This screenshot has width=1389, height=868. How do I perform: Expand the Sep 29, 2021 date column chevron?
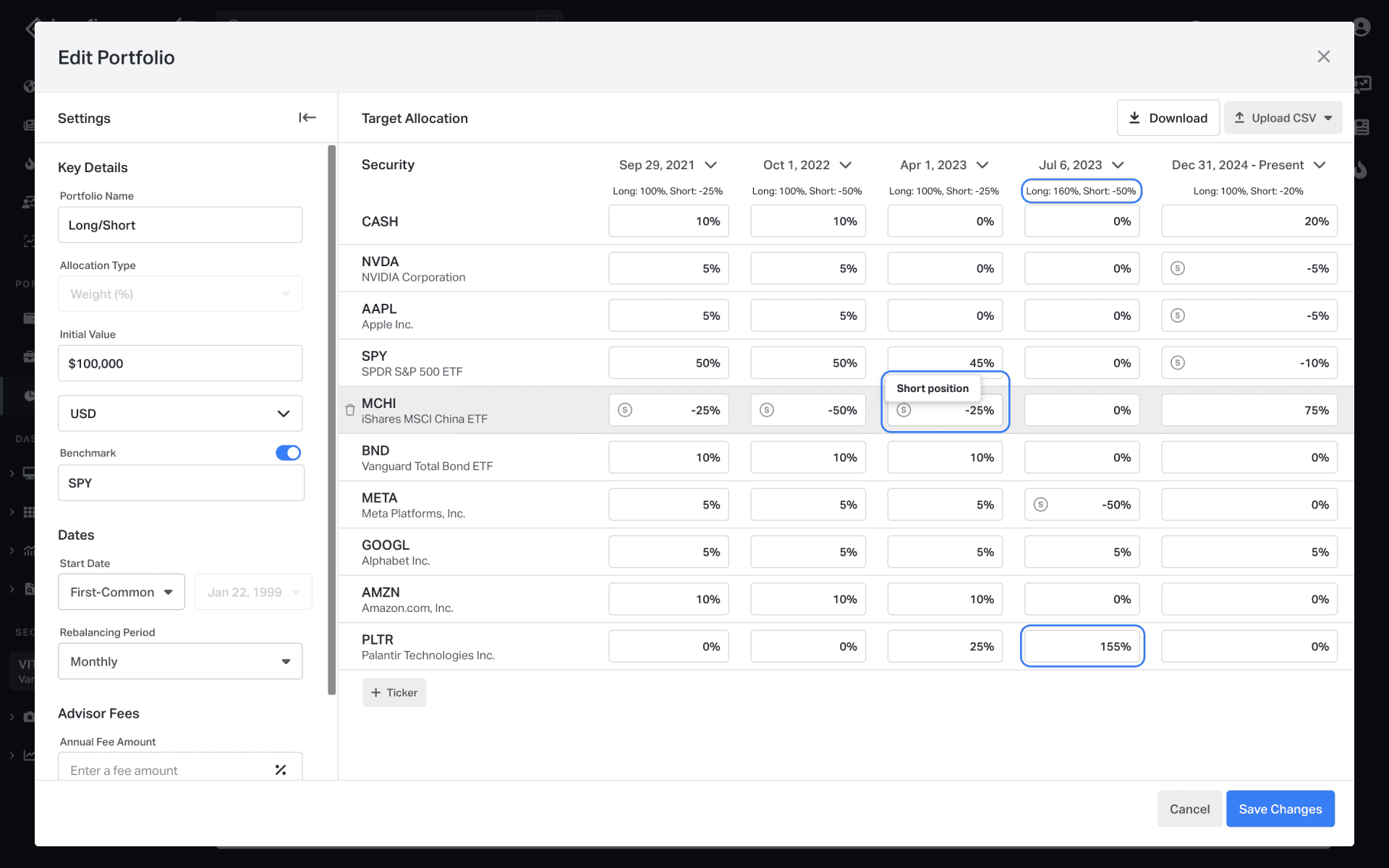711,165
